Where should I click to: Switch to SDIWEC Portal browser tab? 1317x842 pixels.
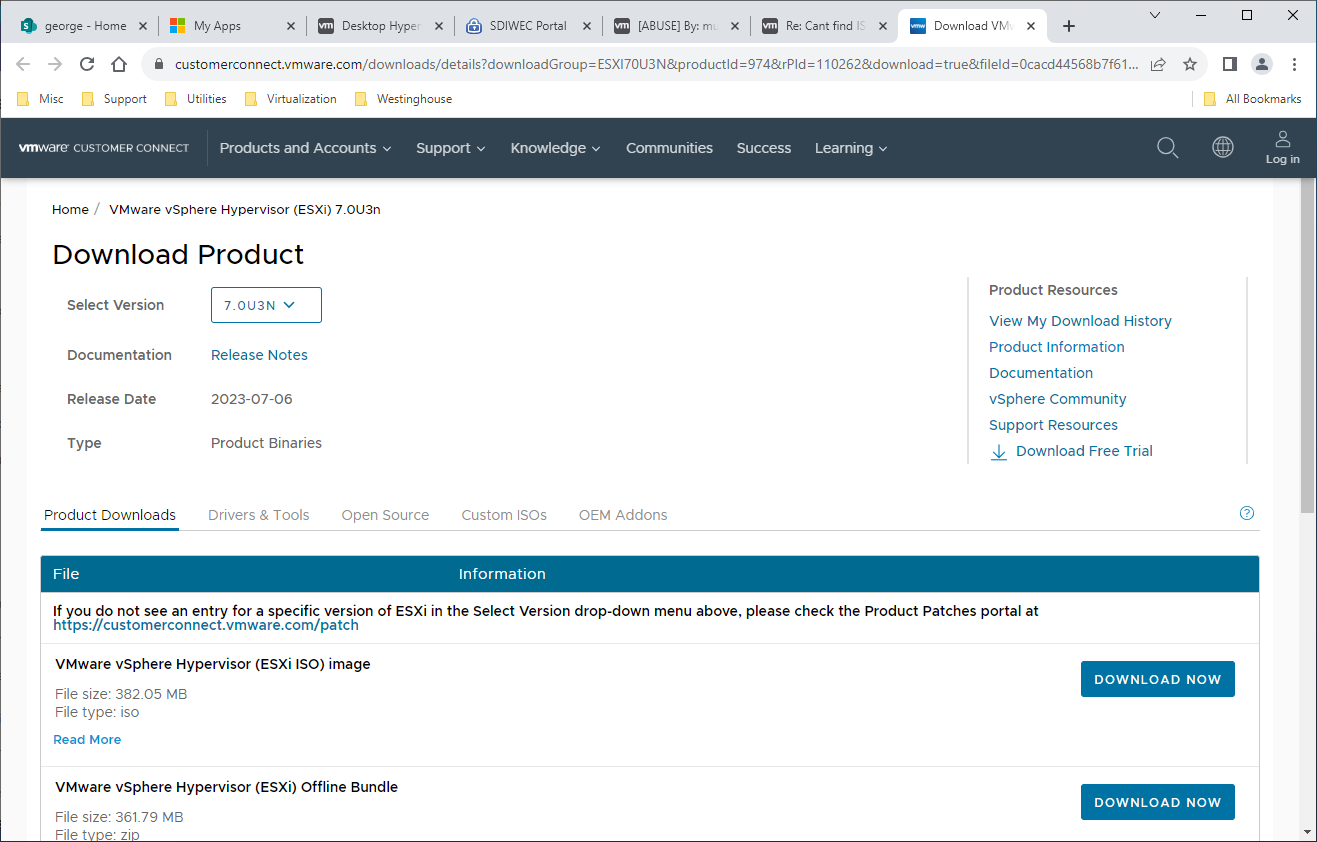tap(528, 26)
